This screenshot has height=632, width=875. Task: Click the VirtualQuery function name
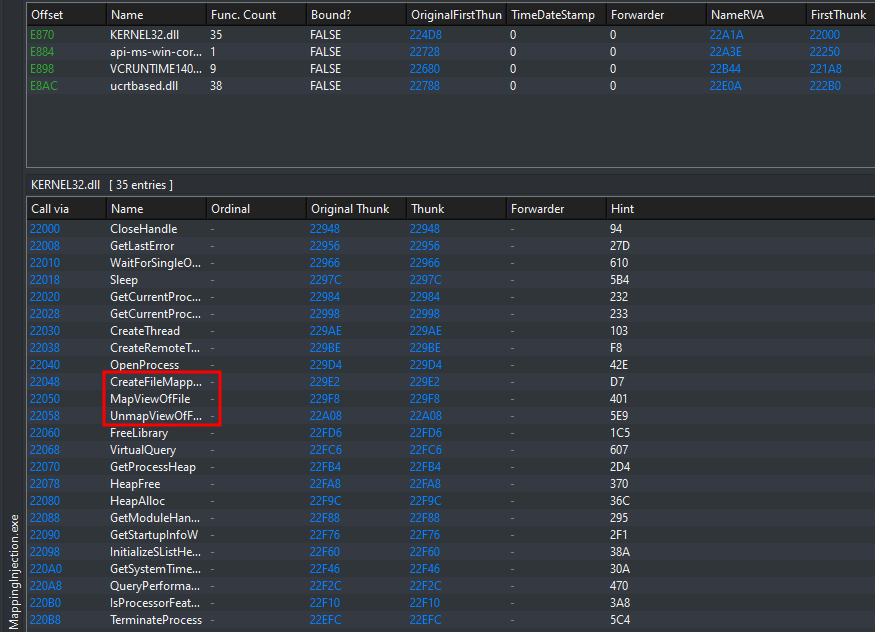click(142, 450)
